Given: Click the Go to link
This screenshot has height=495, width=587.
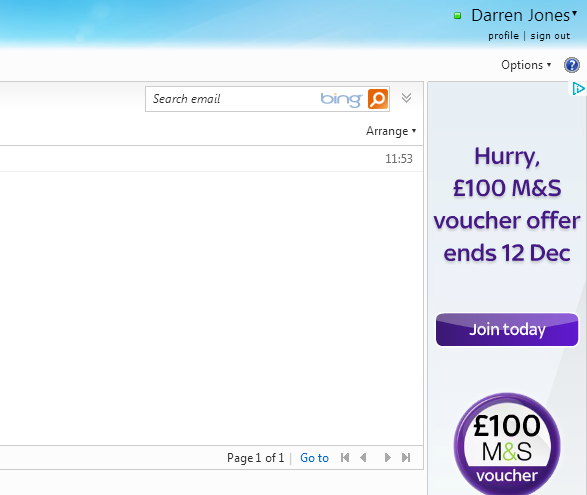Looking at the screenshot, I should (314, 458).
